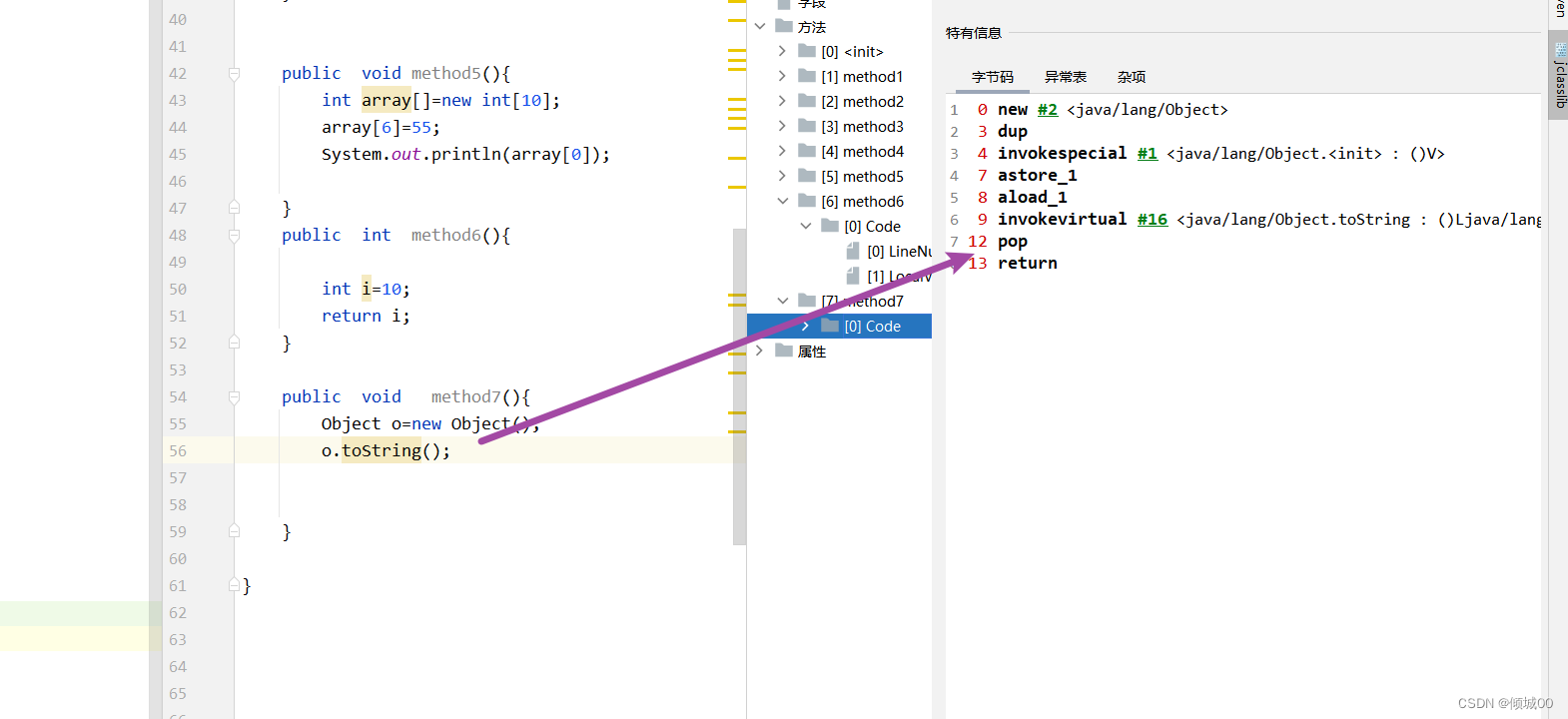Screen dimensions: 1568x719
Task: Expand the 属性 attributes folder
Action: 760,351
